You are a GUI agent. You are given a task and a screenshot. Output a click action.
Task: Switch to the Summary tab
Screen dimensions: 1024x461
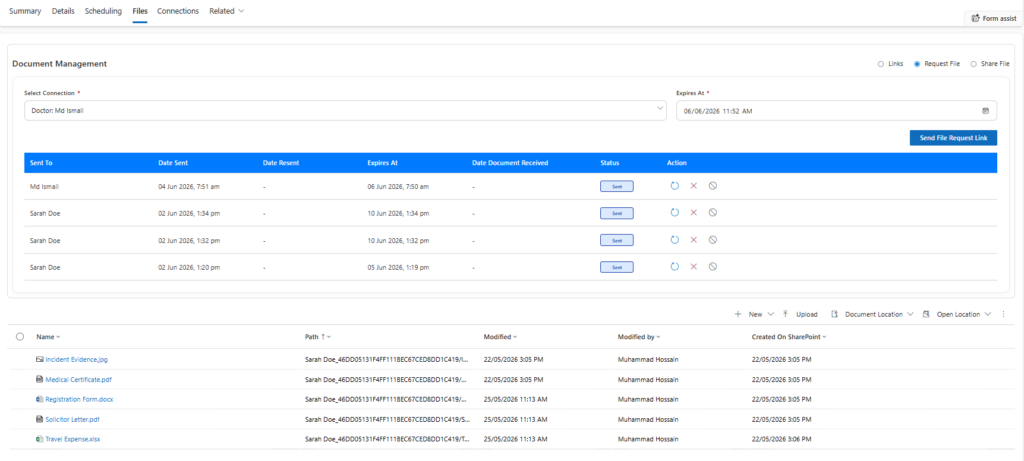pyautogui.click(x=25, y=11)
